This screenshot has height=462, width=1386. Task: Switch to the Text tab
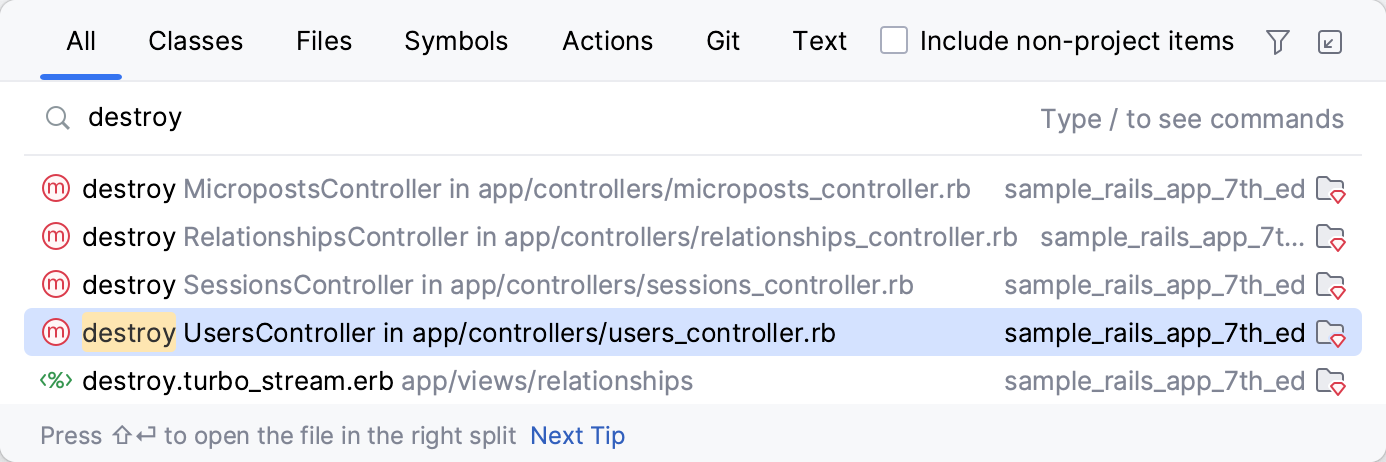point(820,41)
